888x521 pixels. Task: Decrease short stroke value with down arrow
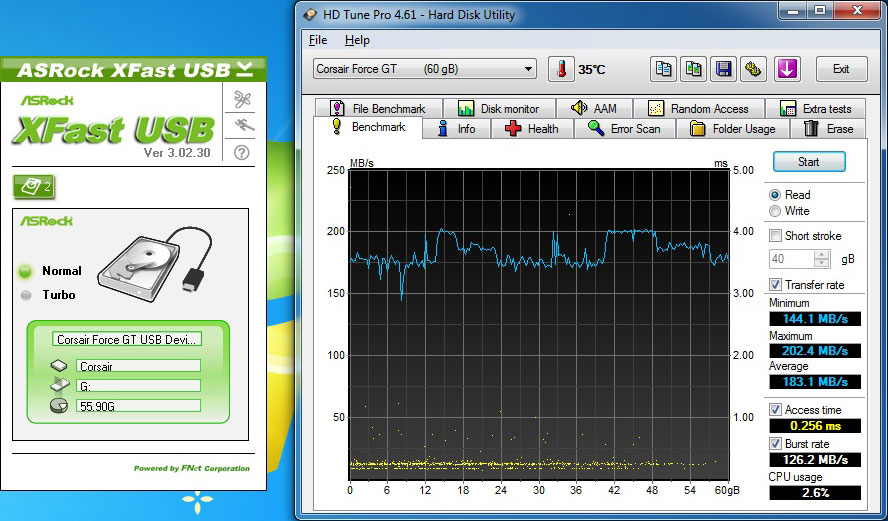click(x=821, y=263)
